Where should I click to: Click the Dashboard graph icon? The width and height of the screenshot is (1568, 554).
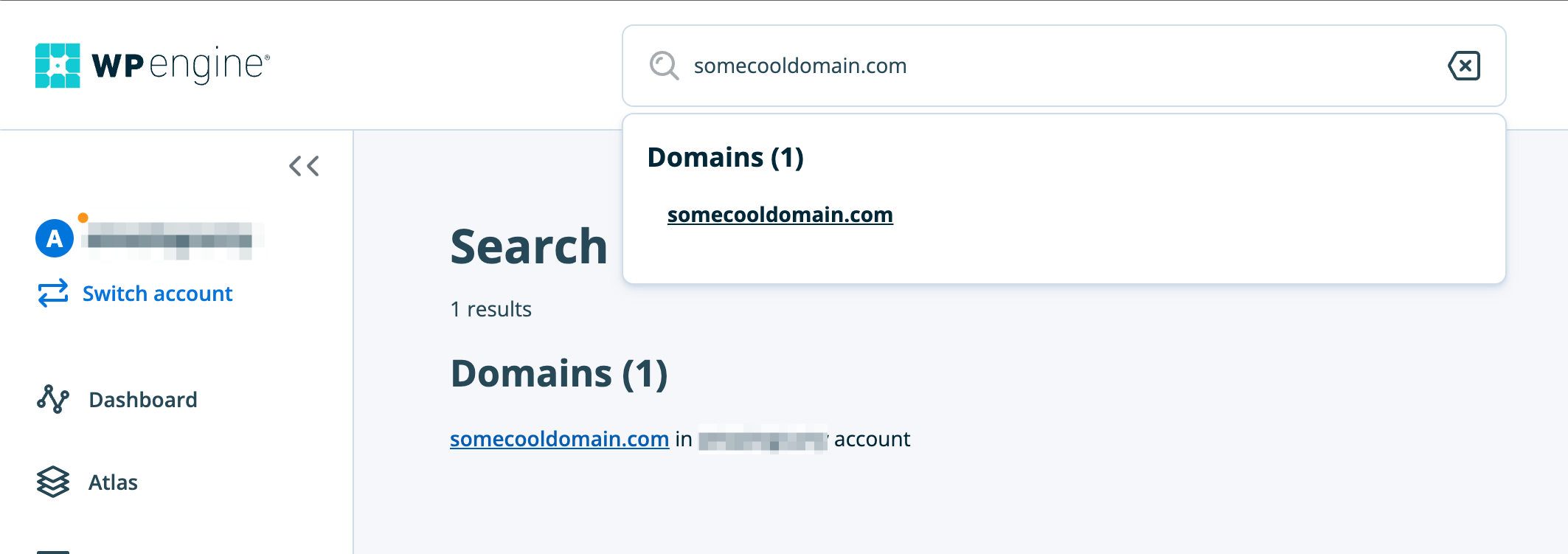[x=53, y=399]
